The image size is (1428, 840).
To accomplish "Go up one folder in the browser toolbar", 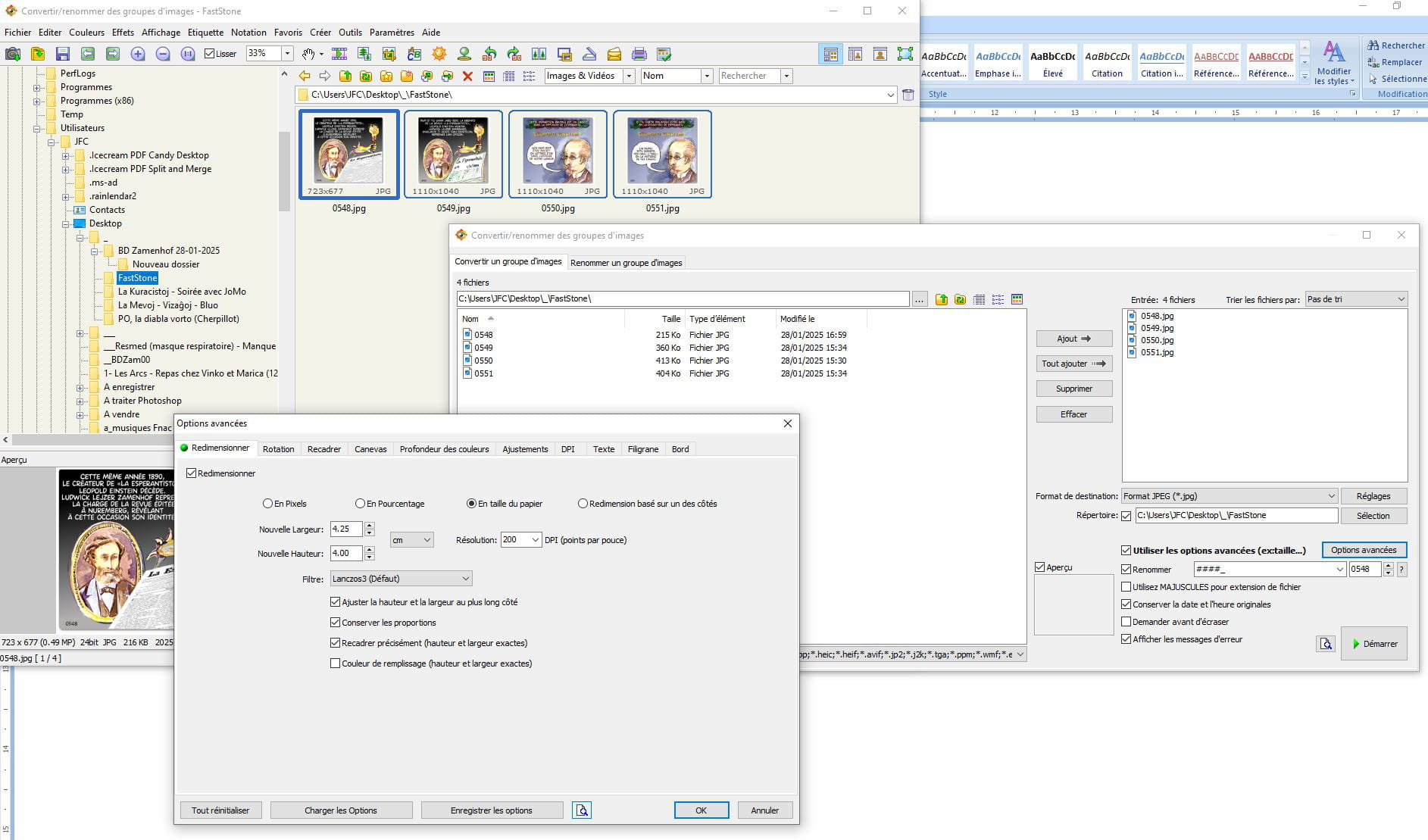I will 345,76.
